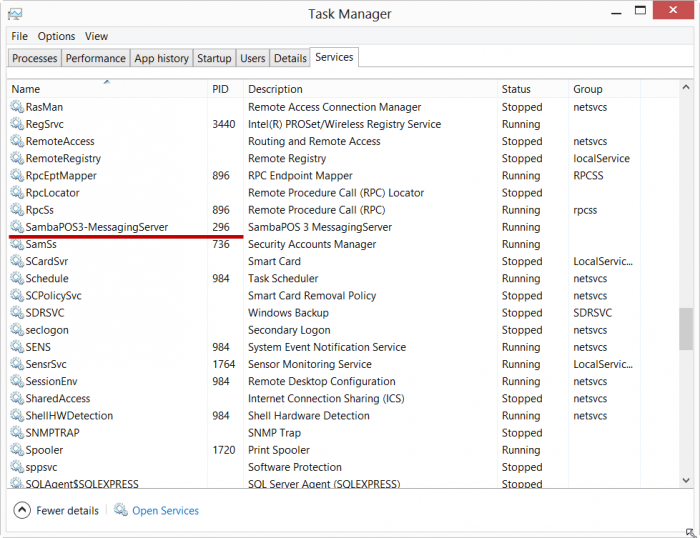The image size is (700, 538).
Task: Click the service icon next to Spooler
Action: point(16,450)
